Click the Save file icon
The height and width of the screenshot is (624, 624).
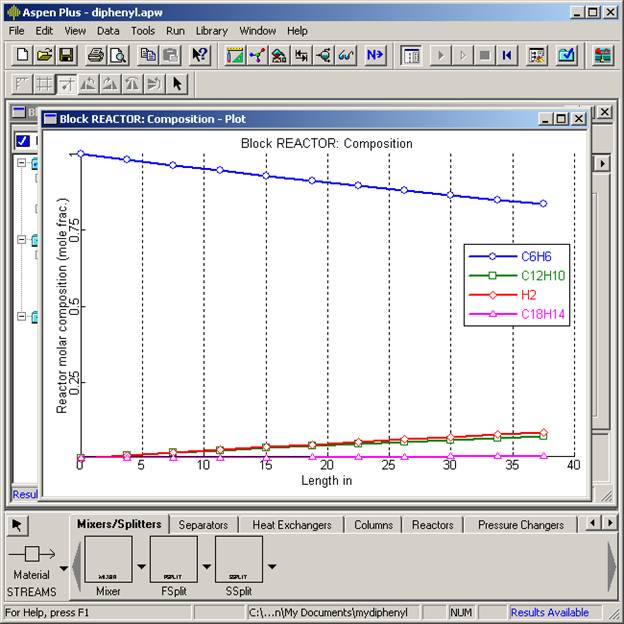66,55
